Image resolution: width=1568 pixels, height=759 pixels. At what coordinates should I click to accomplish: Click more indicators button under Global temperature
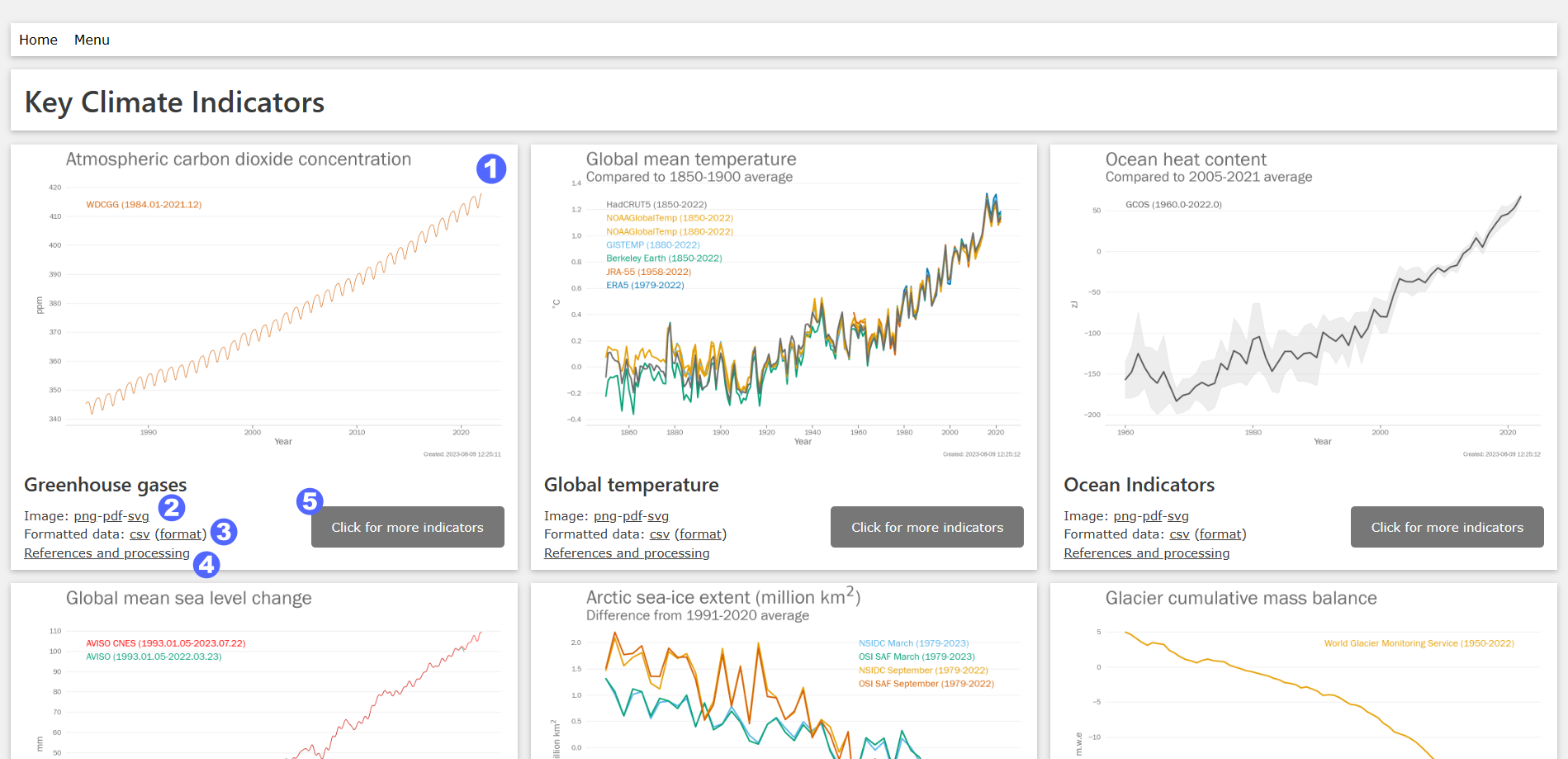[x=927, y=527]
